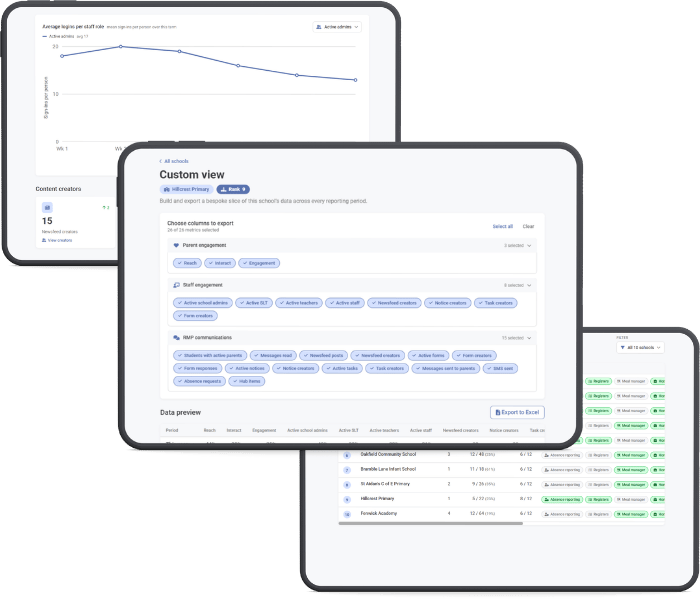Click Meal manager chip in St Aidan's row
700x600 pixels.
point(631,485)
